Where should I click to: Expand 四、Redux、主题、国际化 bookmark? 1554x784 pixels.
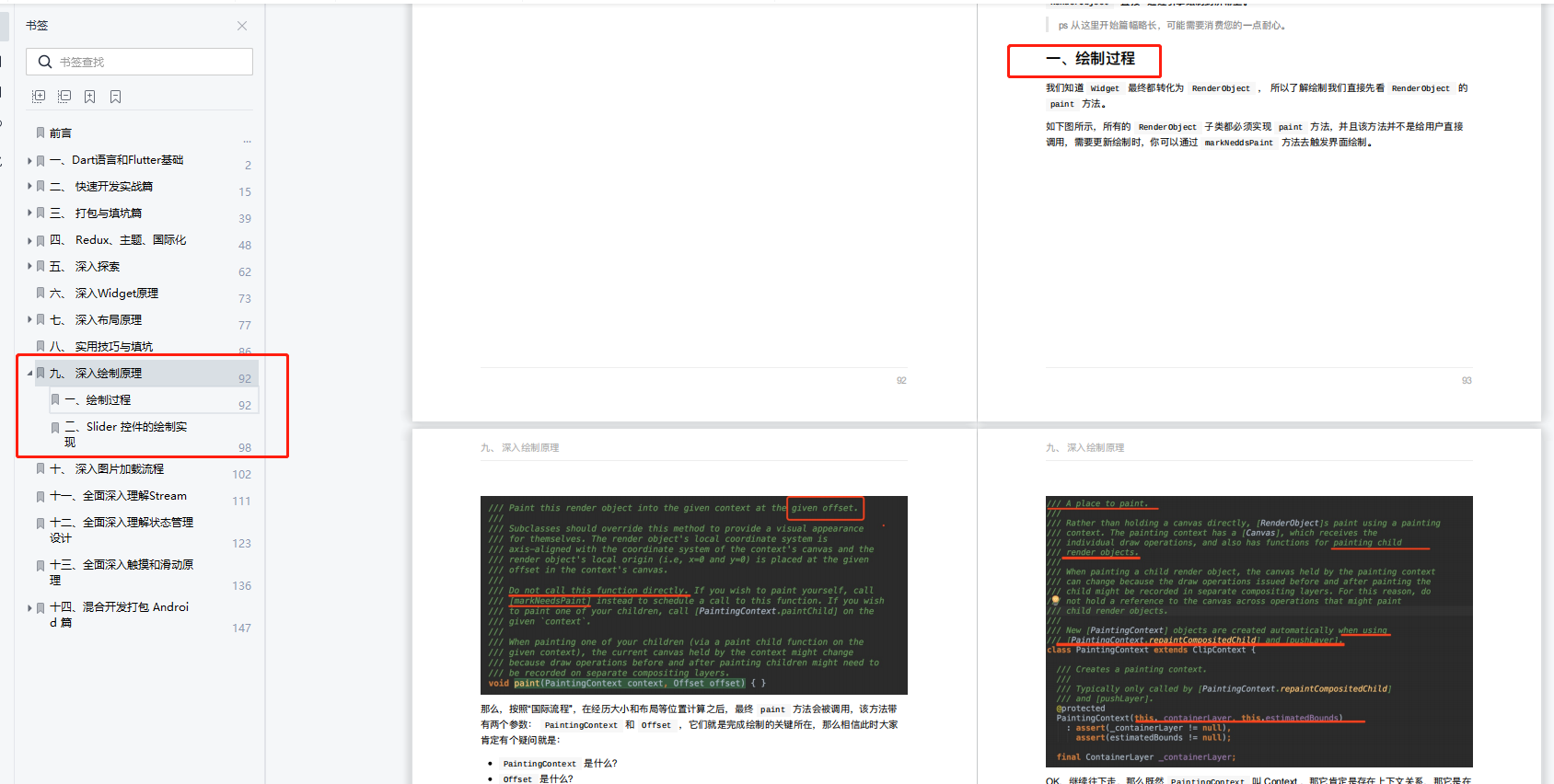(x=29, y=240)
